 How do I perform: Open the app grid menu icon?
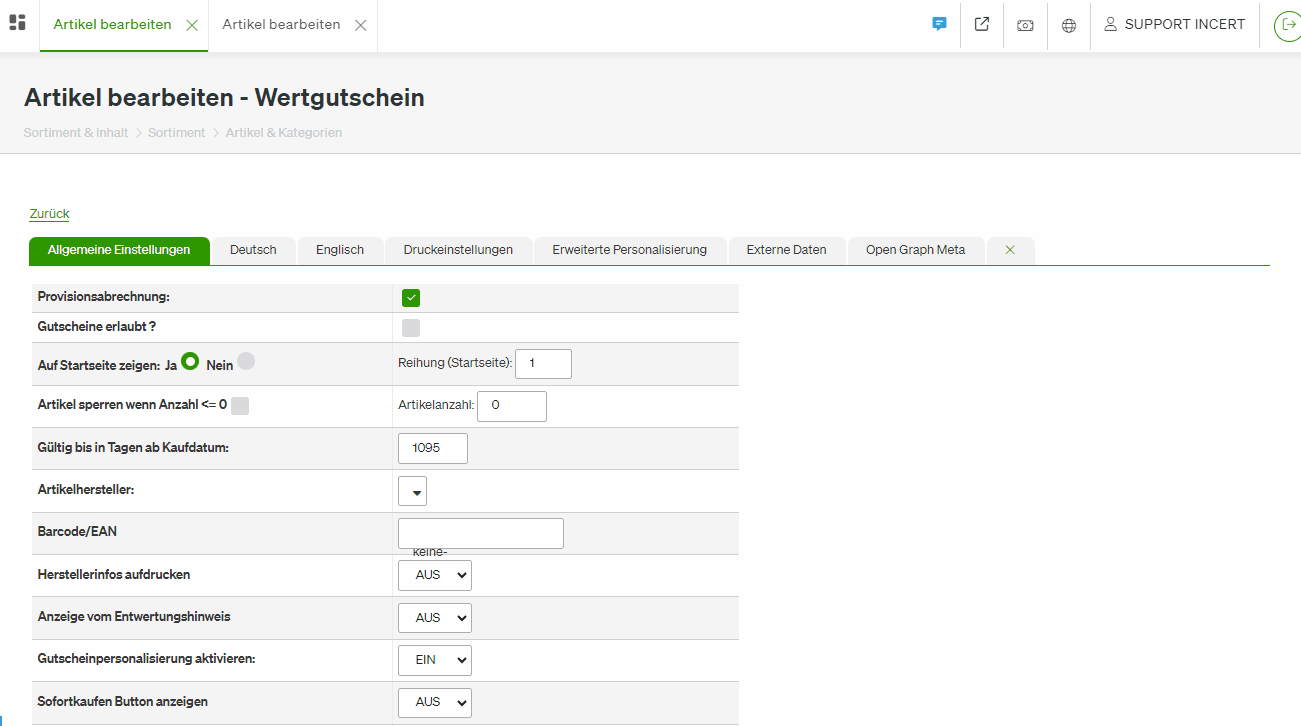pyautogui.click(x=17, y=22)
